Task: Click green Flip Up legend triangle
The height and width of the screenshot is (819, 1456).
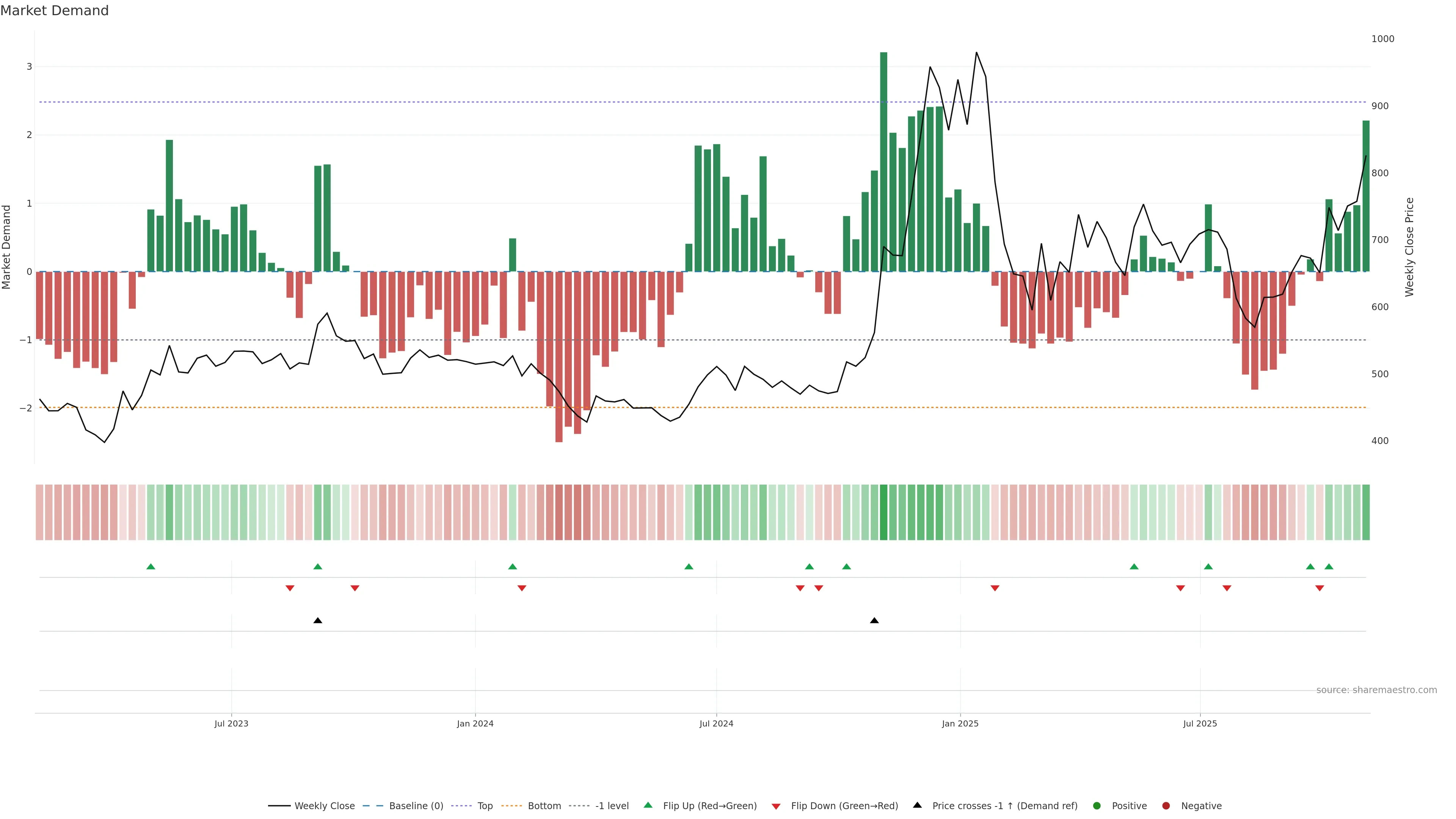Action: pos(648,805)
